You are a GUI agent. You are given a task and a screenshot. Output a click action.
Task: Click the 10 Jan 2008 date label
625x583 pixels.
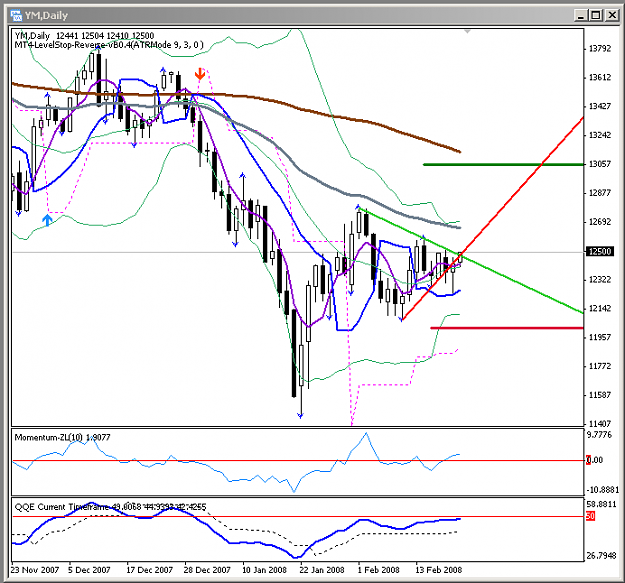point(264,570)
